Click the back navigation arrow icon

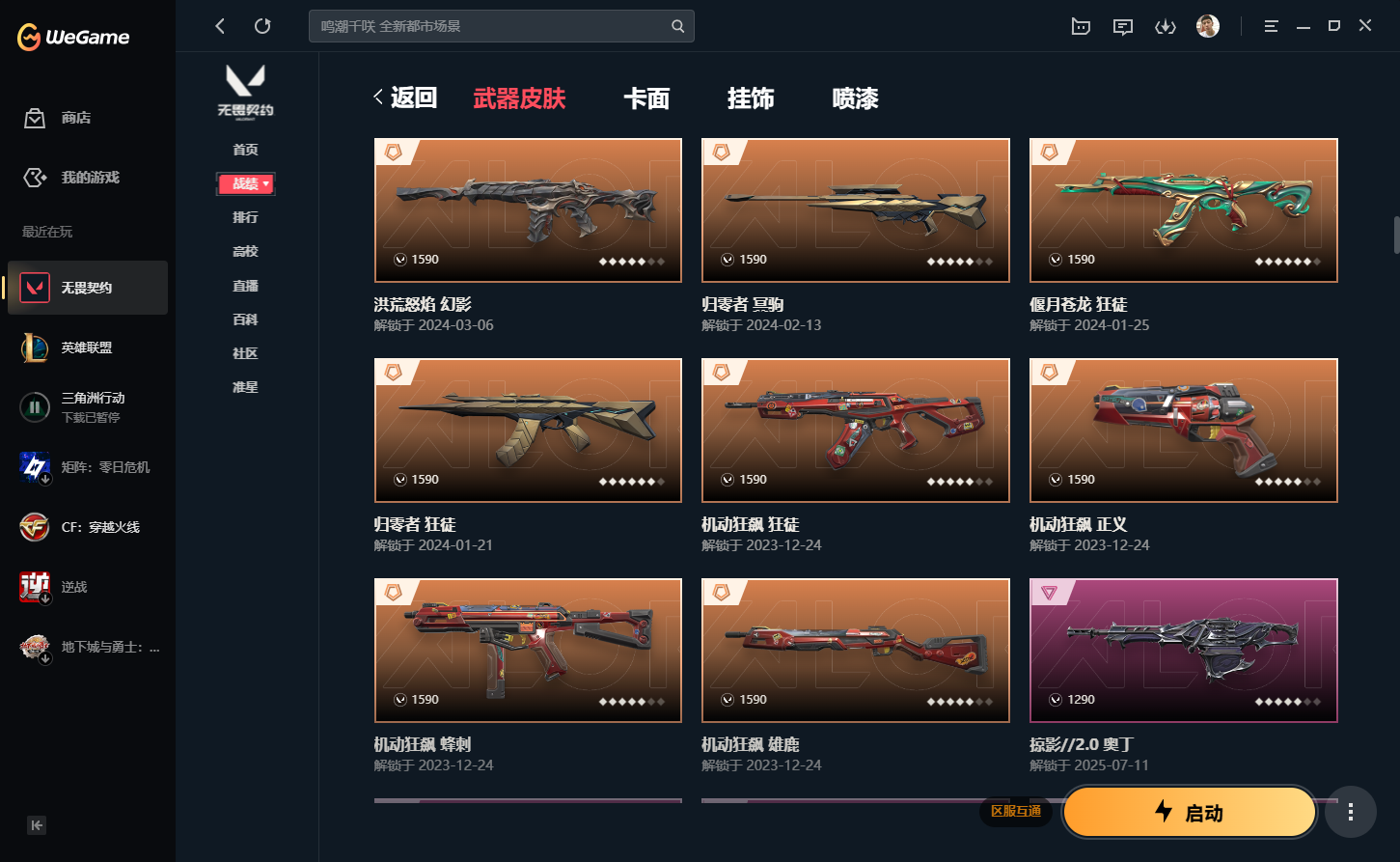[220, 26]
